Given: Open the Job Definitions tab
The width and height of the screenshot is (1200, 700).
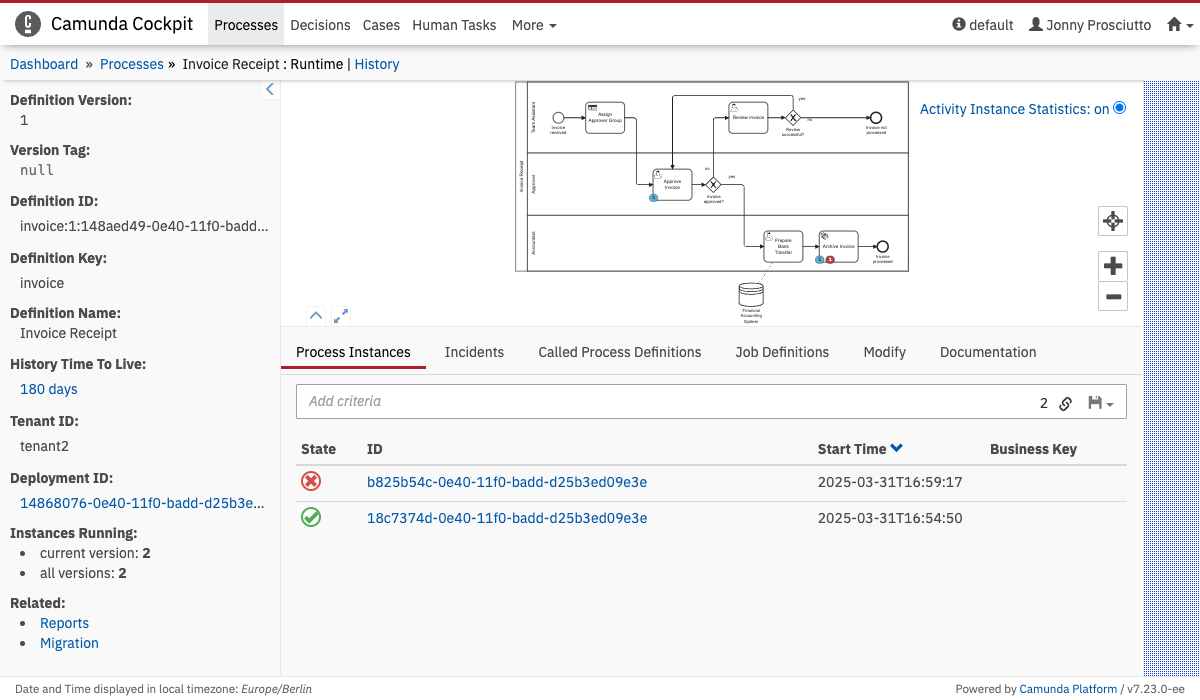Looking at the screenshot, I should pos(782,352).
